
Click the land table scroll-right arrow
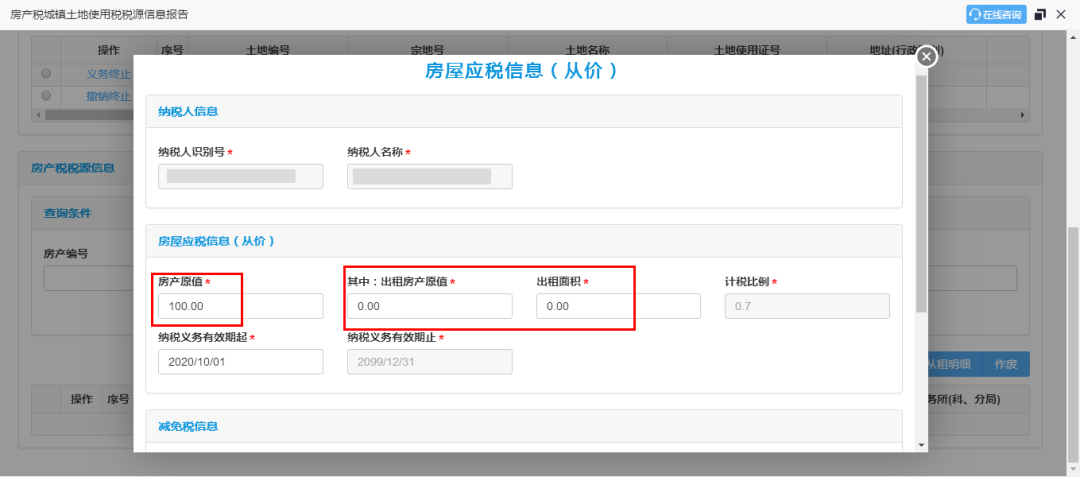tap(1023, 114)
